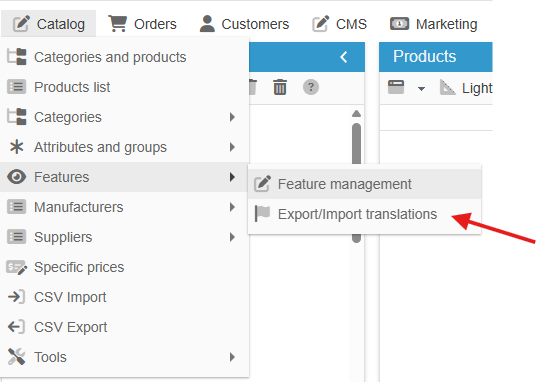This screenshot has width=536, height=382.
Task: Open dropdown arrow in Products toolbar
Action: coord(421,89)
